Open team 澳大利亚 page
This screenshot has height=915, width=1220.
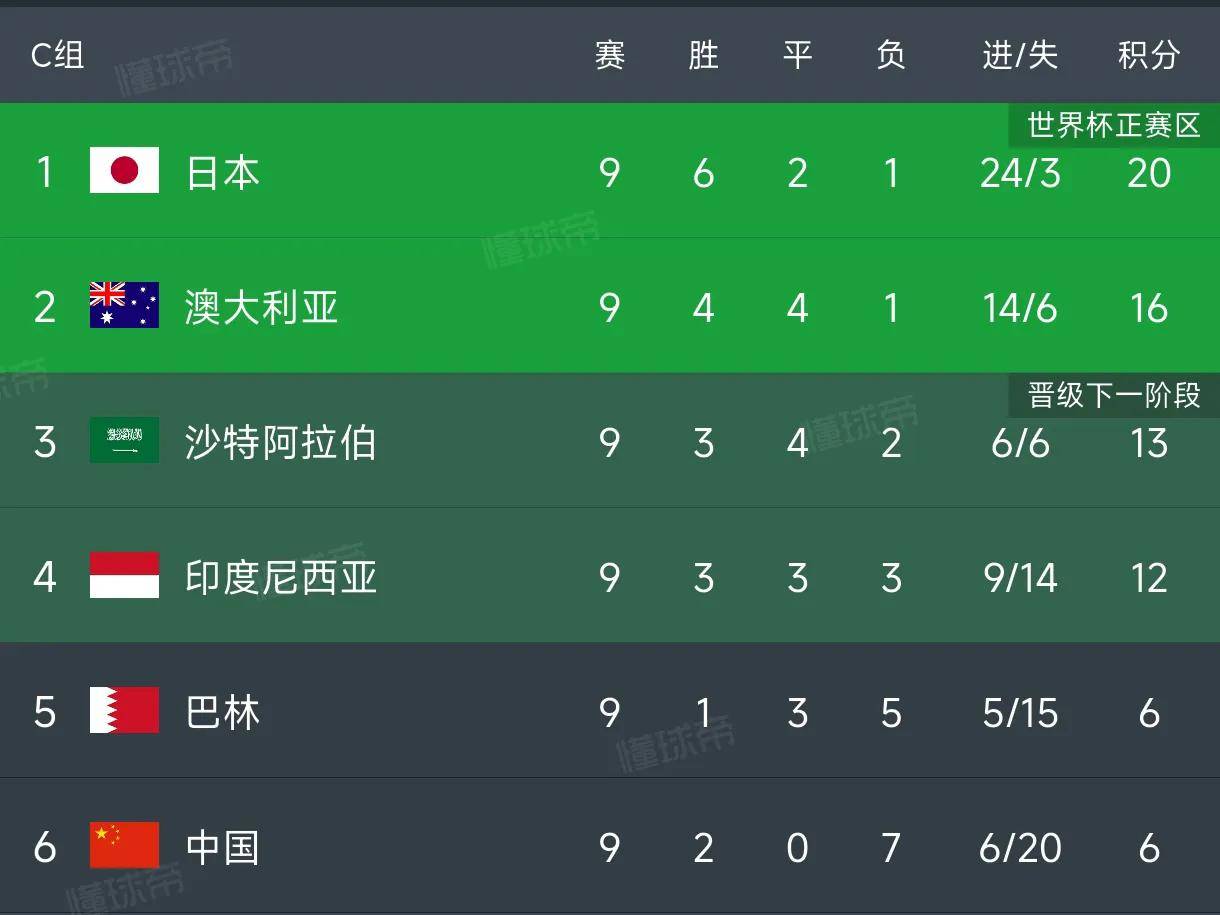pos(261,307)
